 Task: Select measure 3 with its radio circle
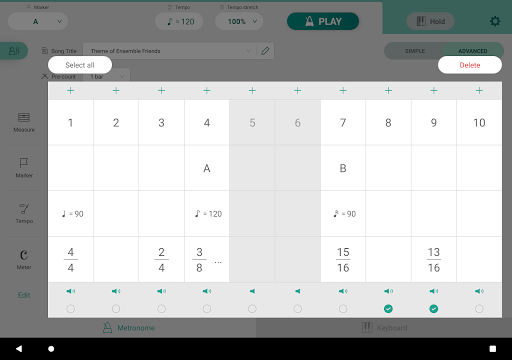[x=161, y=309]
